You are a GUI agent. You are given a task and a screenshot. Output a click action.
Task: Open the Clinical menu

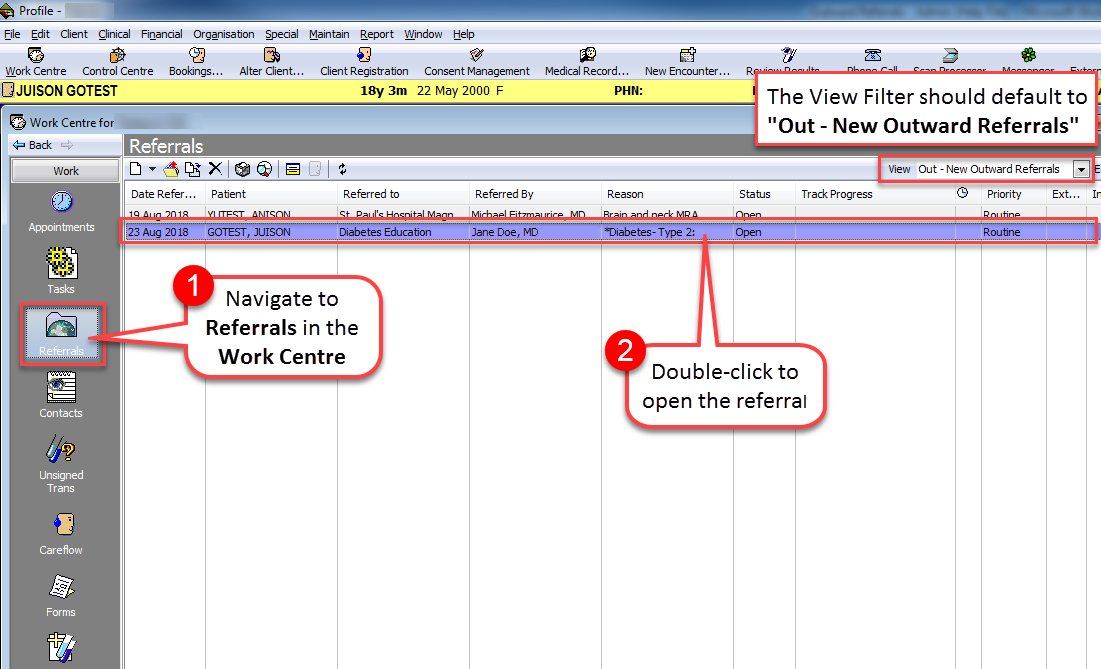(x=114, y=34)
